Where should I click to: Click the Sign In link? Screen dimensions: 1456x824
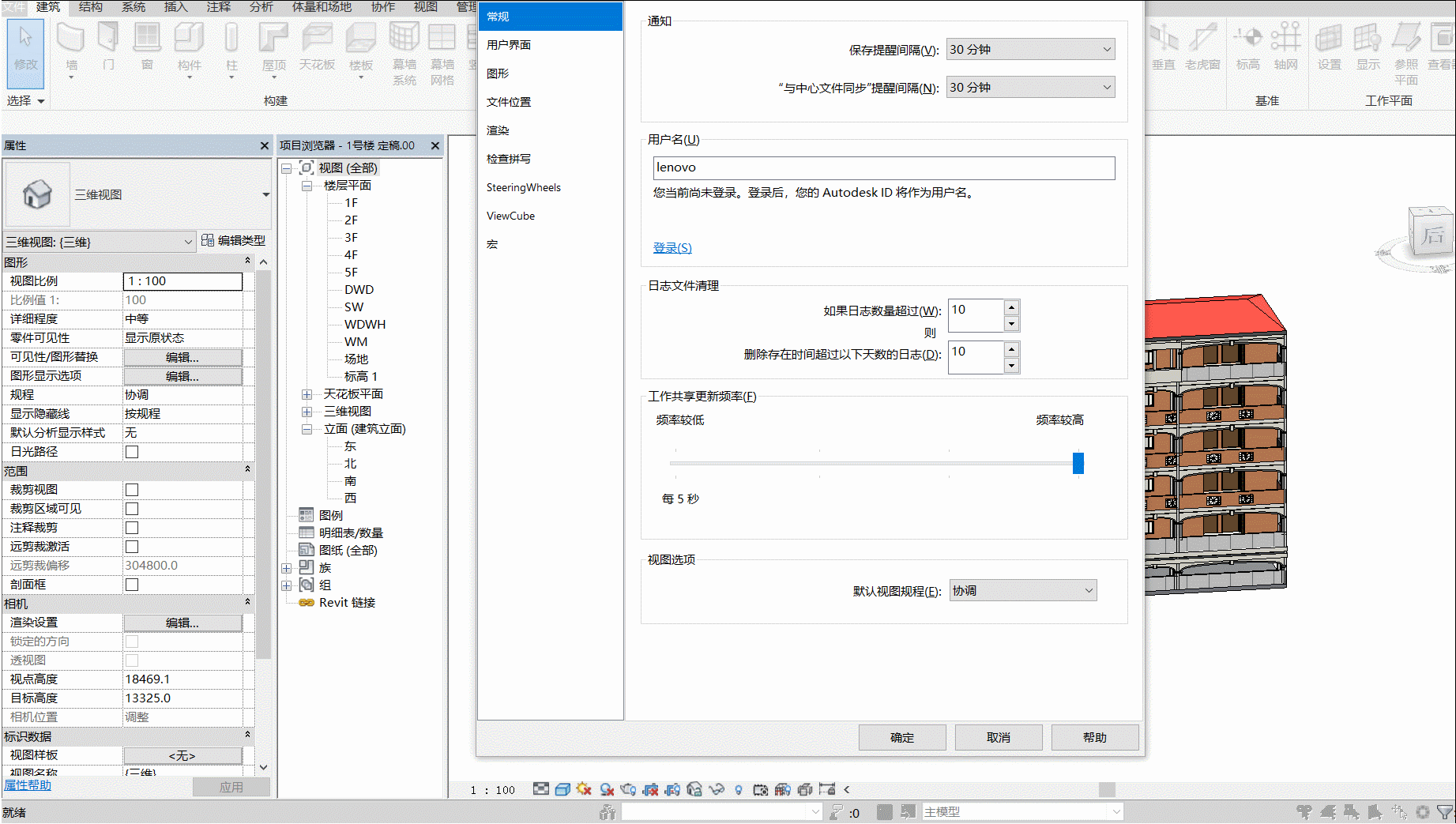point(672,248)
